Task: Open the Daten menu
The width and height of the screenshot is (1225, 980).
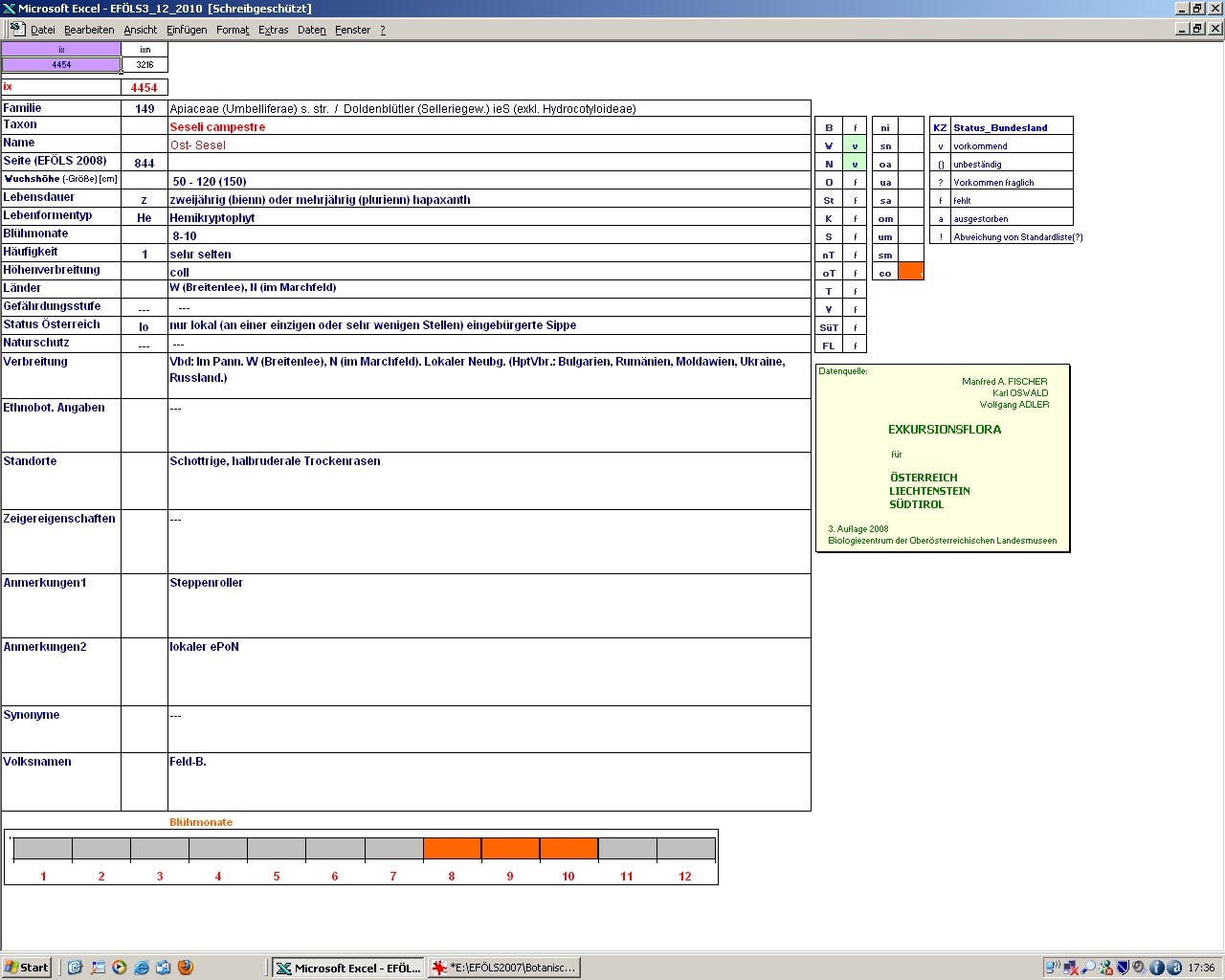Action: (x=311, y=30)
